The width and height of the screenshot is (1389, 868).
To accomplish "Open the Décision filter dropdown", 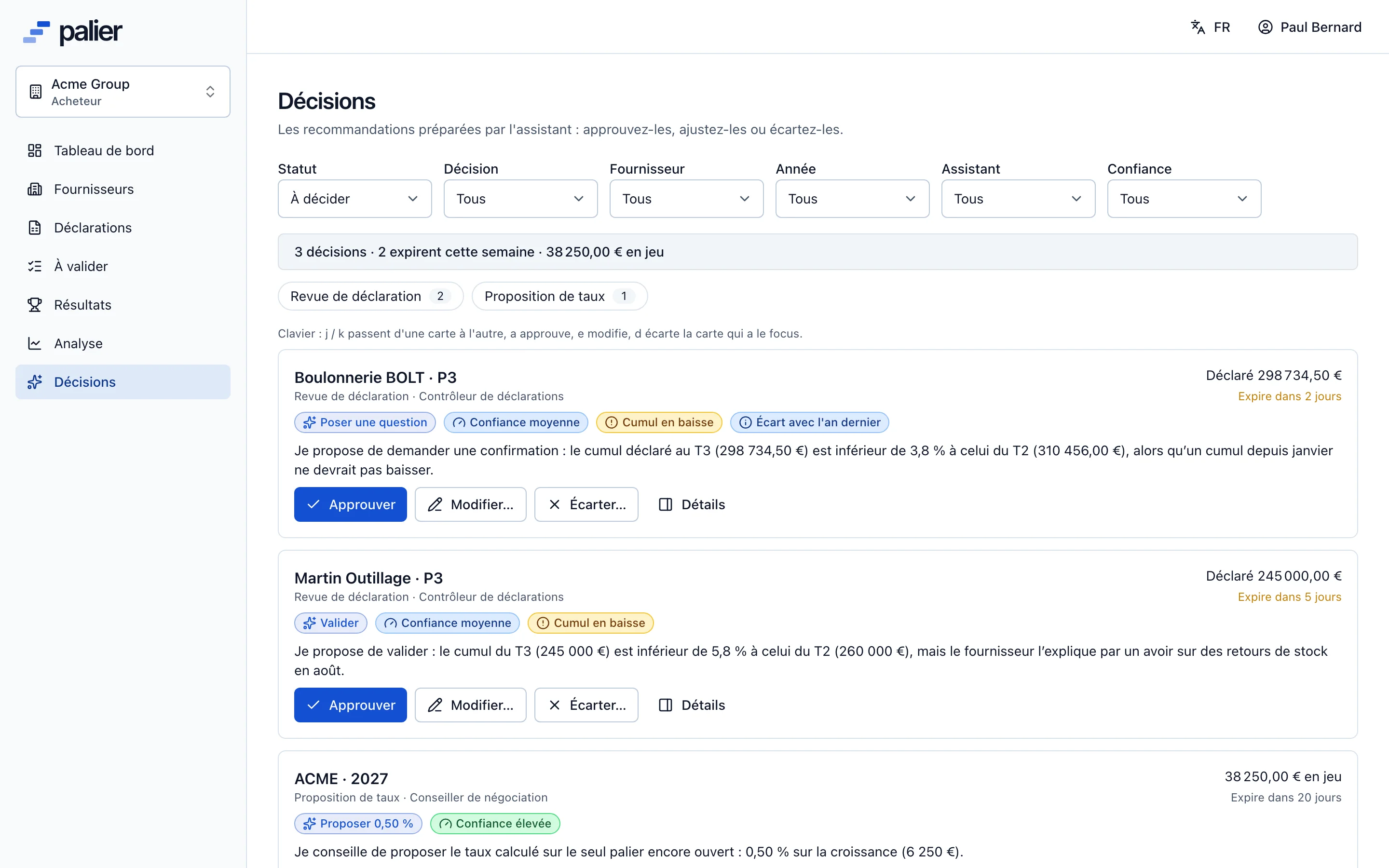I will pyautogui.click(x=520, y=199).
